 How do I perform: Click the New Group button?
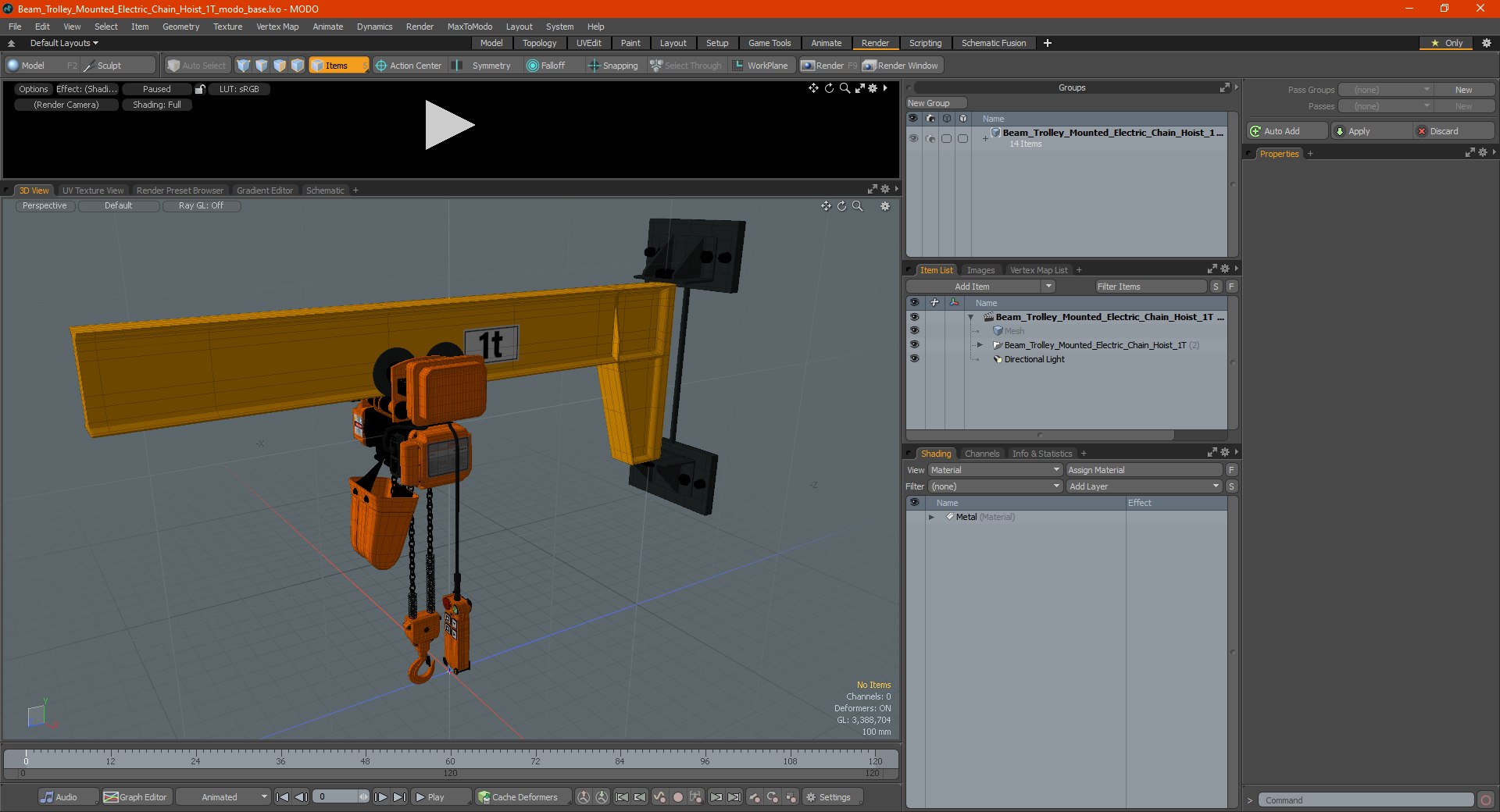[936, 103]
